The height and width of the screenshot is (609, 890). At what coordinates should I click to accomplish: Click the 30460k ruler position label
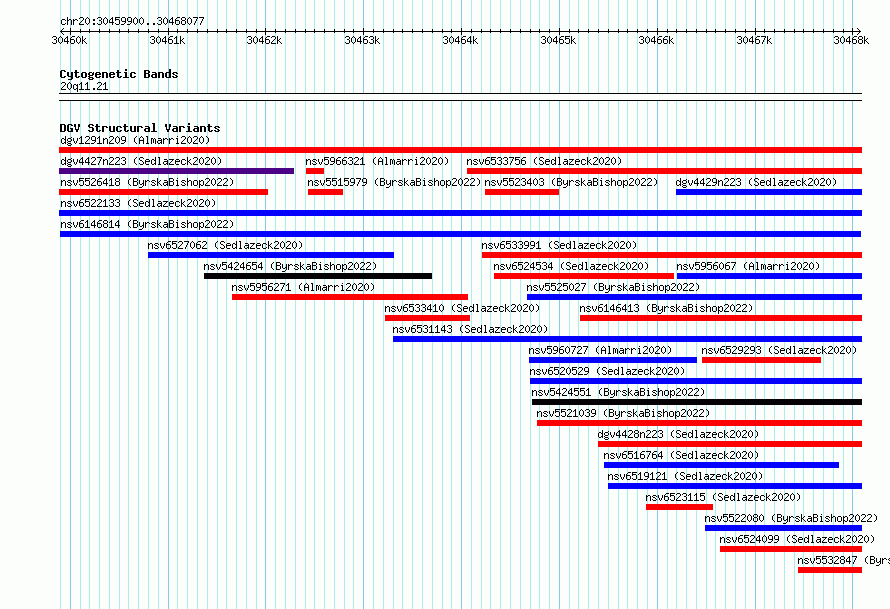[69, 40]
